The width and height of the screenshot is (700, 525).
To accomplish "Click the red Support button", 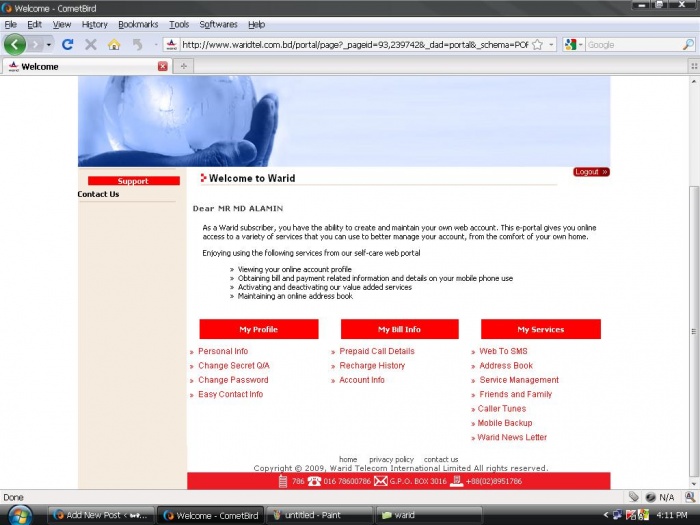I will click(133, 181).
